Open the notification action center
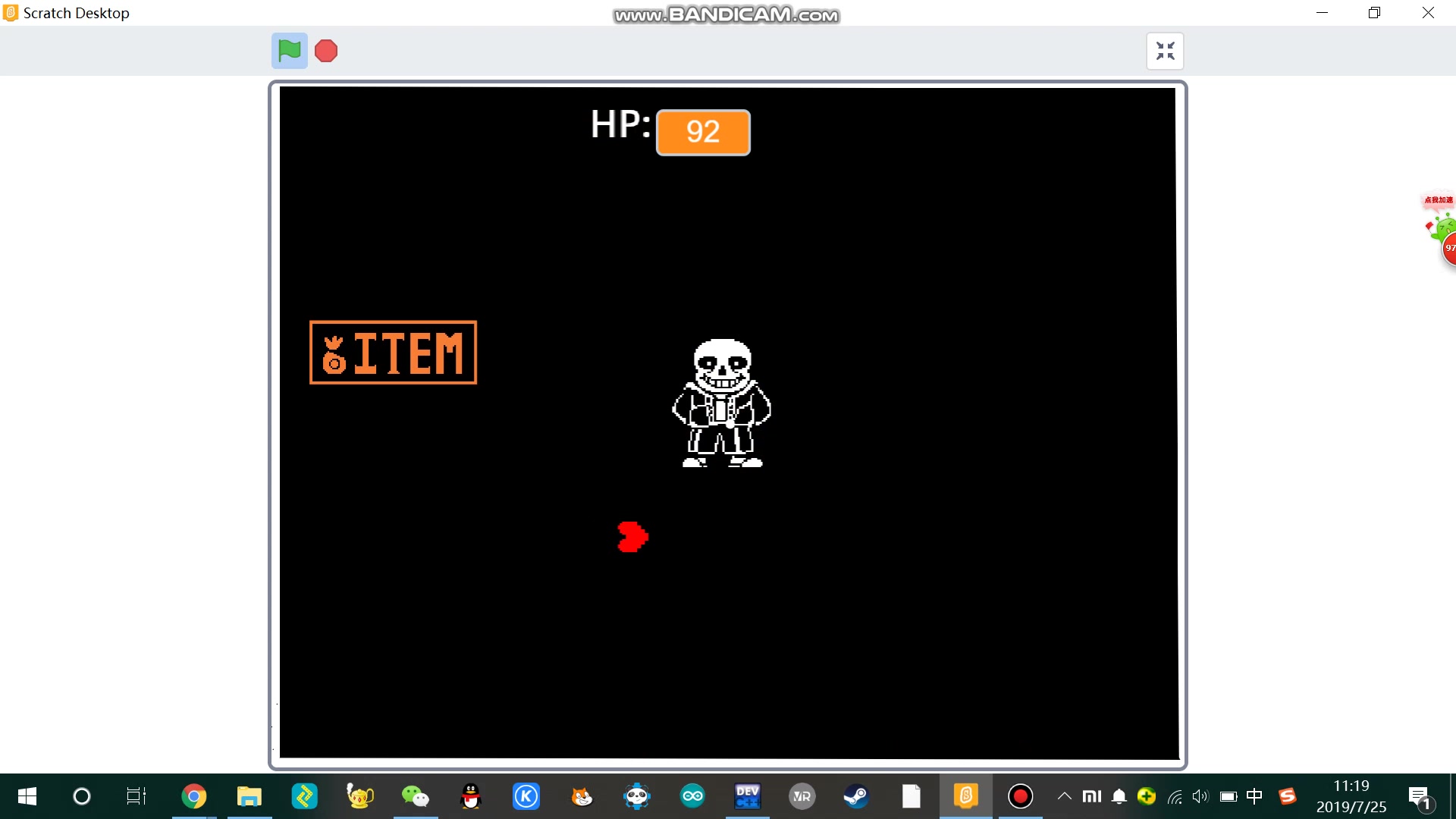Screen dimensions: 1456x819 pyautogui.click(x=1419, y=796)
